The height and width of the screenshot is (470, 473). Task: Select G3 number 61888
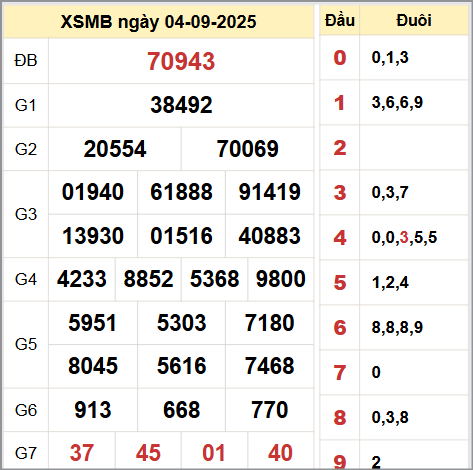(181, 192)
